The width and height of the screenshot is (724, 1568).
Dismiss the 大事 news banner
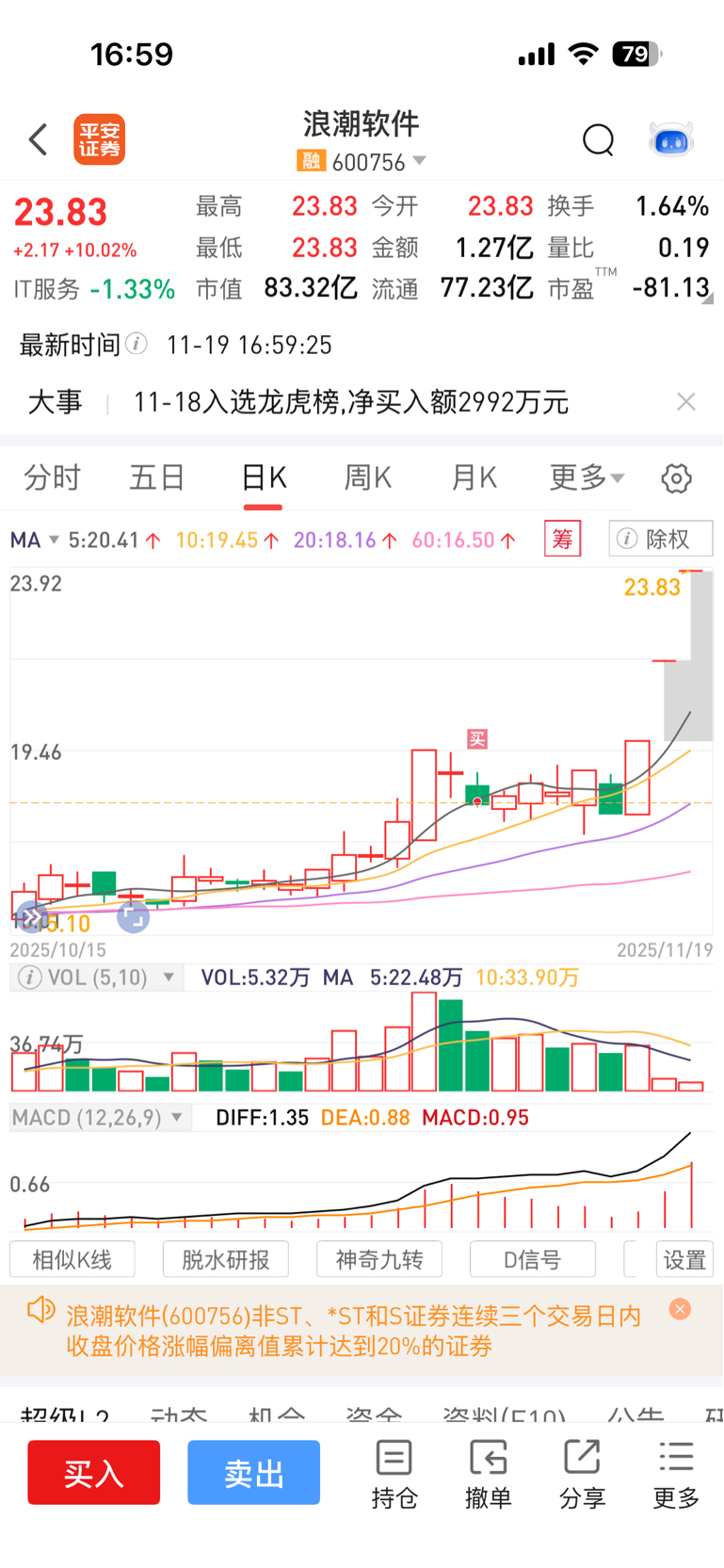coord(686,402)
